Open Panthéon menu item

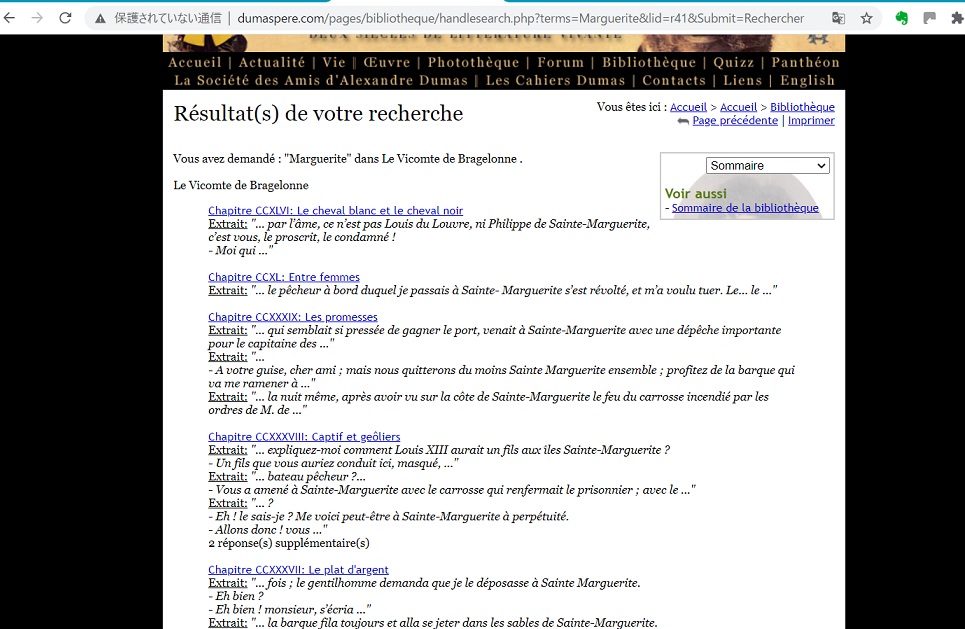[806, 62]
